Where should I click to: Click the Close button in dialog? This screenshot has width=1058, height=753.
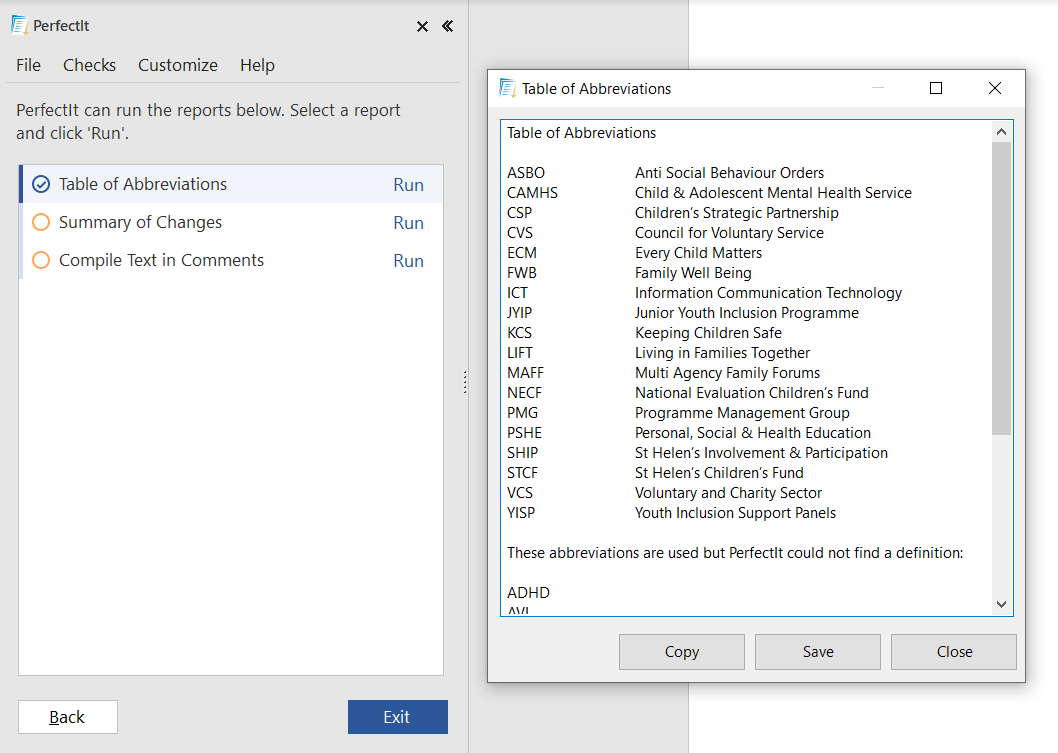pos(954,652)
